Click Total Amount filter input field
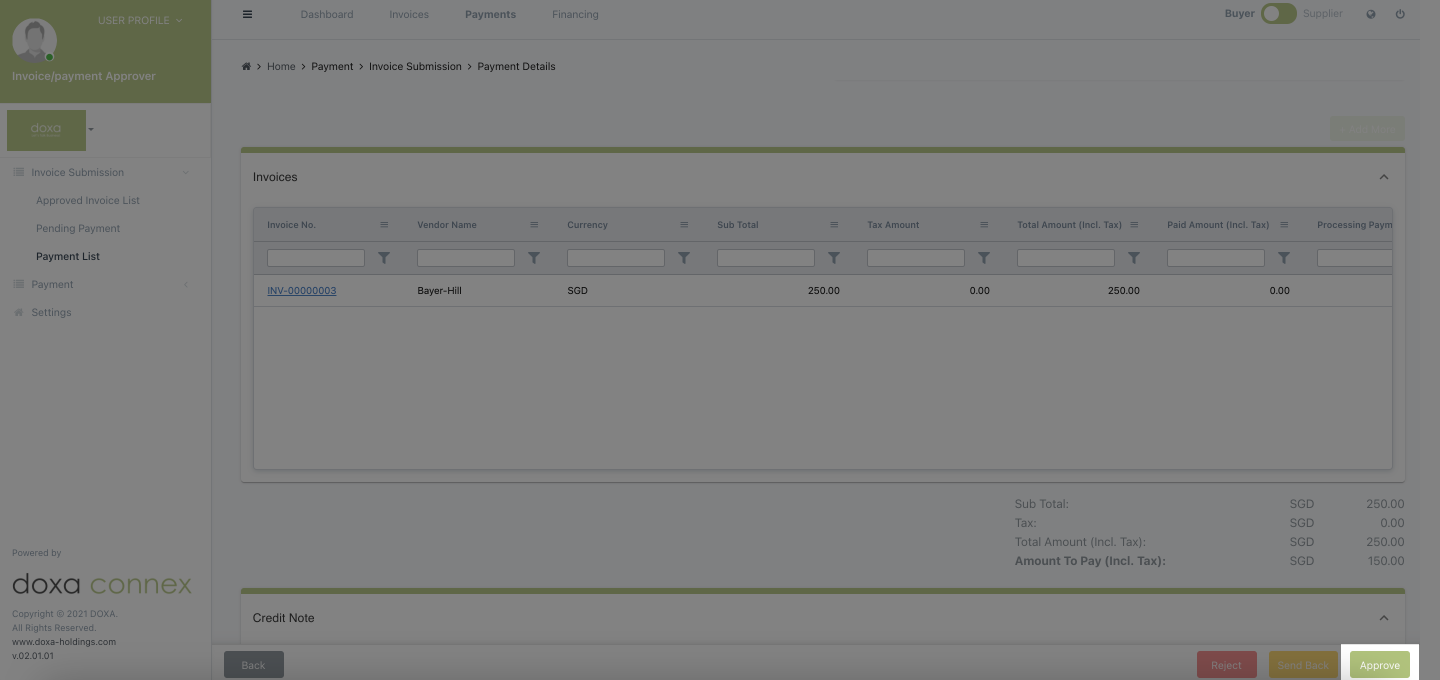Viewport: 1440px width, 680px height. 1066,258
